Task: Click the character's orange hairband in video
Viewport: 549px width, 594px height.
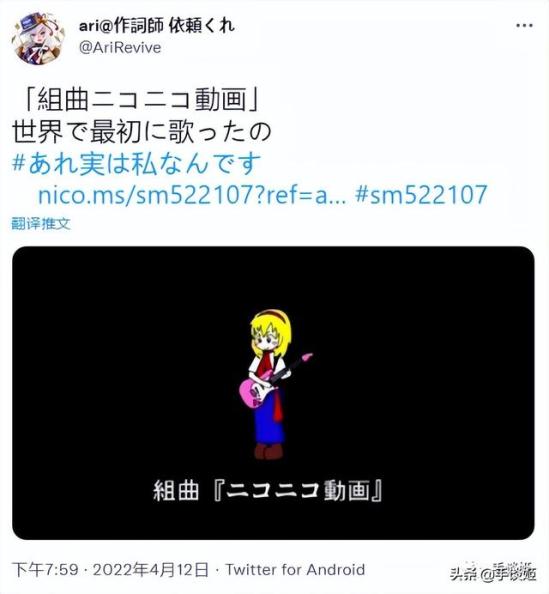Action: (x=271, y=314)
